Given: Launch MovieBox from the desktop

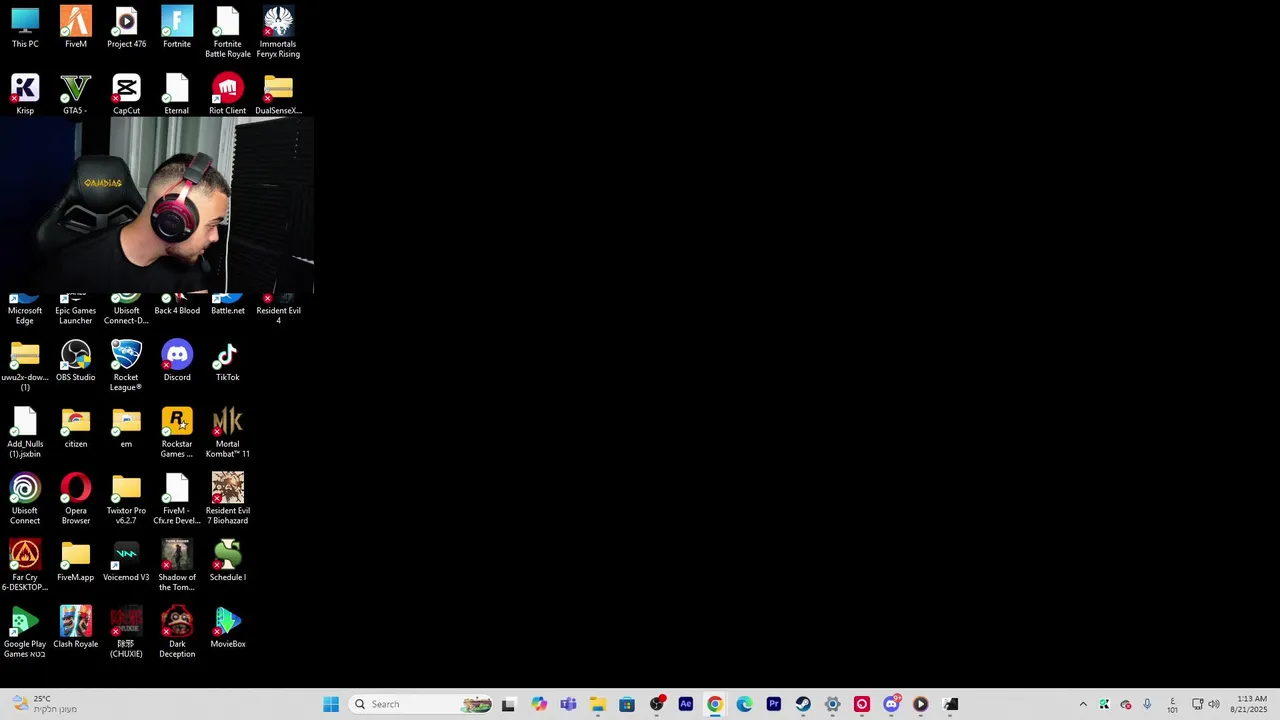Looking at the screenshot, I should pyautogui.click(x=228, y=628).
